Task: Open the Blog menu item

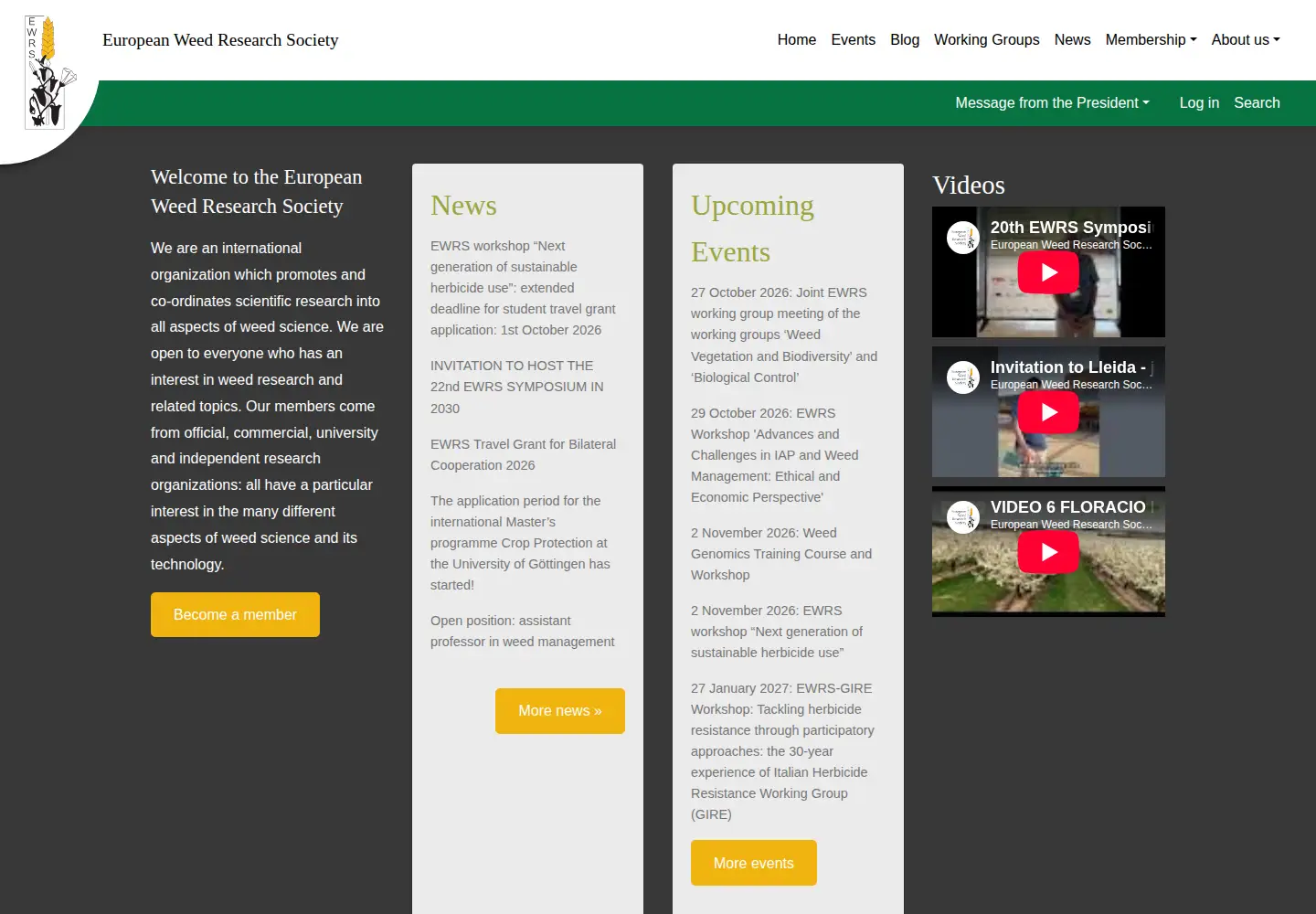Action: (x=905, y=40)
